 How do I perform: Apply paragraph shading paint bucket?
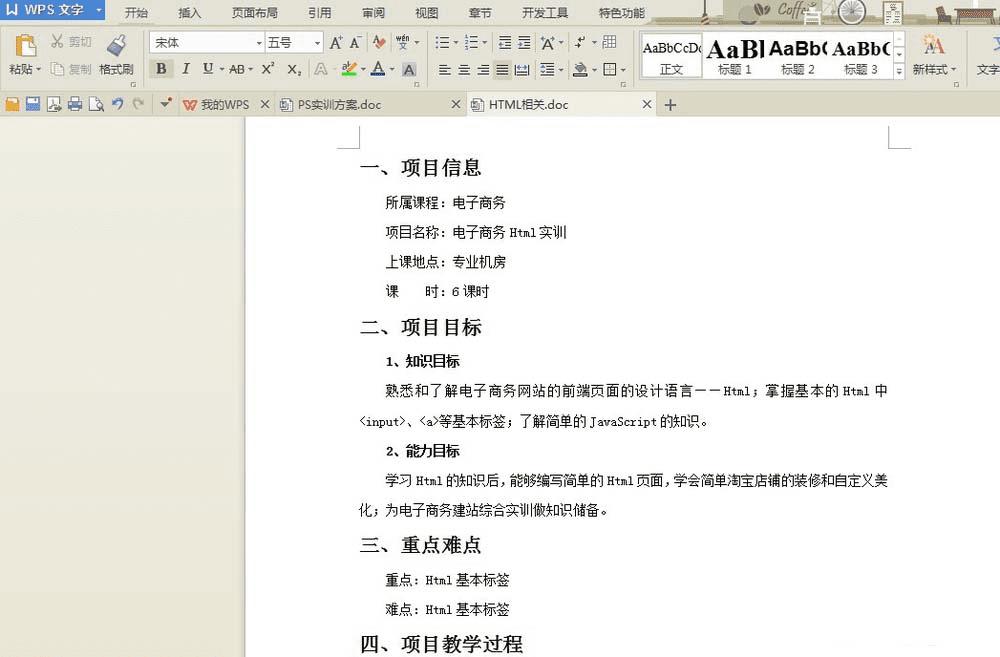(x=580, y=69)
